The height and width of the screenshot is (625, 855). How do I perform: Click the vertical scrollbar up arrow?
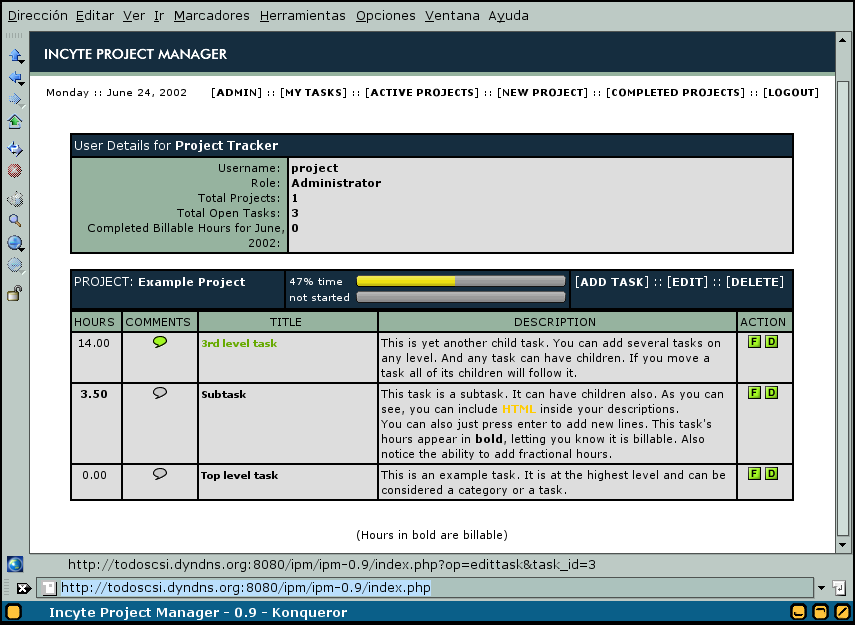(842, 40)
